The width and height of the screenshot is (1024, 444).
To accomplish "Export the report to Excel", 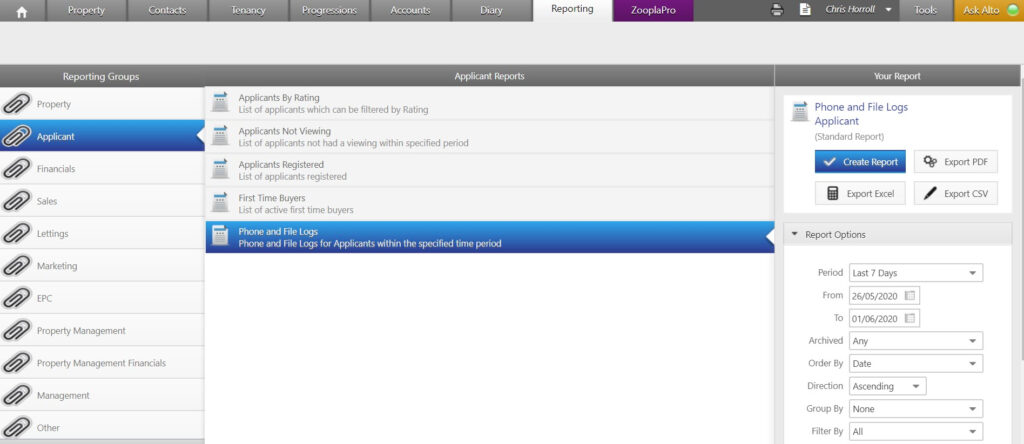I will [860, 193].
